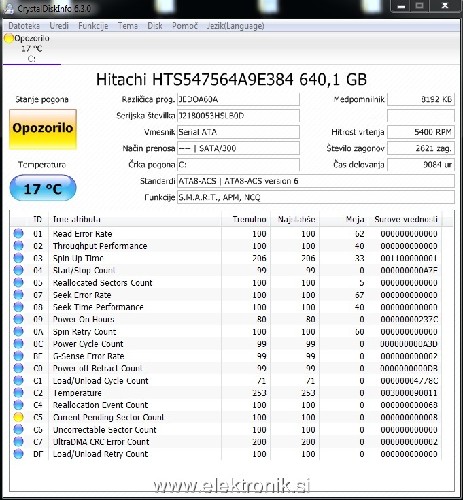Screen dimensions: 463x500
Task: Click the yellow Opozorilo health status button
Action: (x=43, y=129)
